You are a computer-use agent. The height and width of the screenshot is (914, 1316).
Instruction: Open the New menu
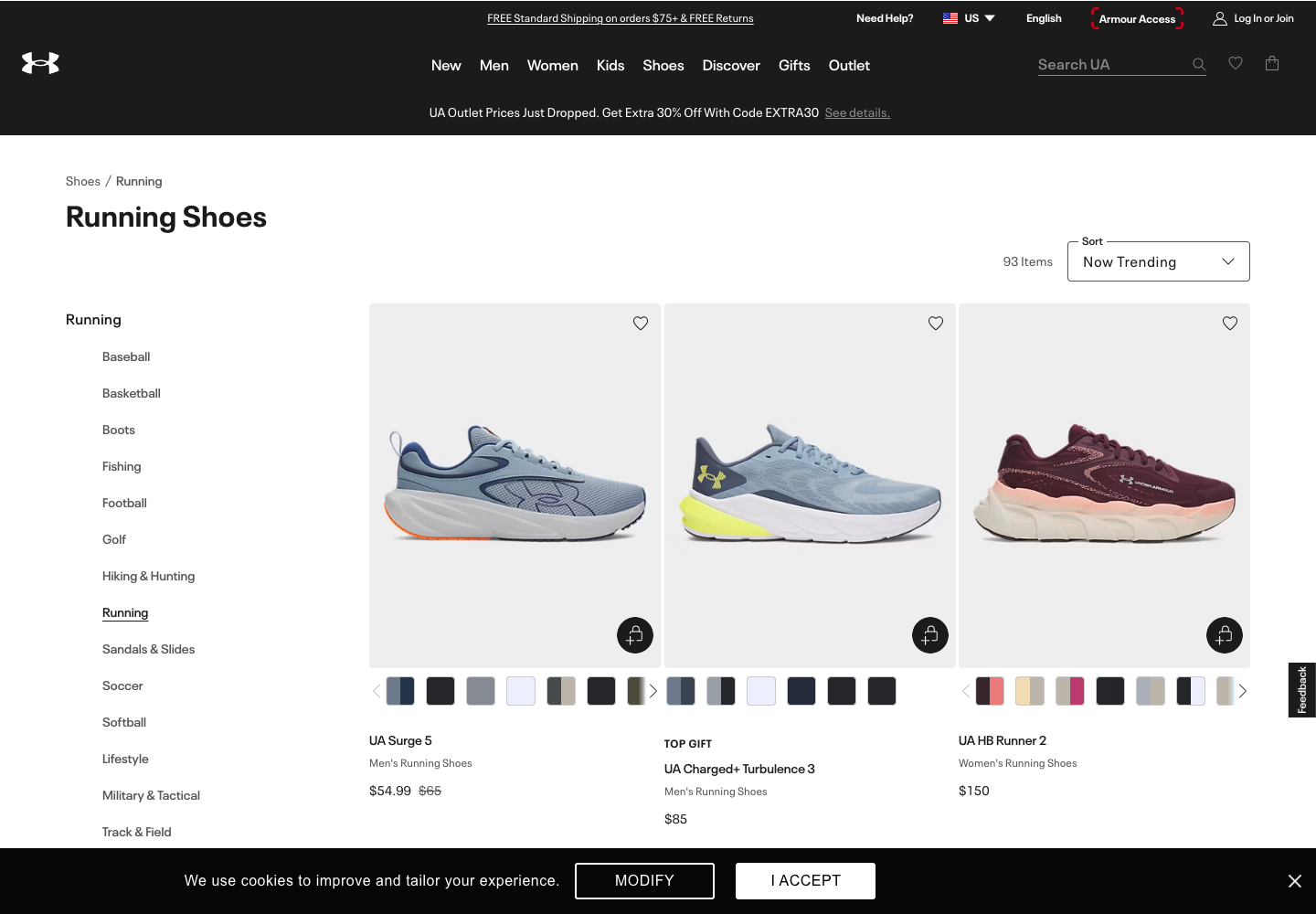point(446,66)
